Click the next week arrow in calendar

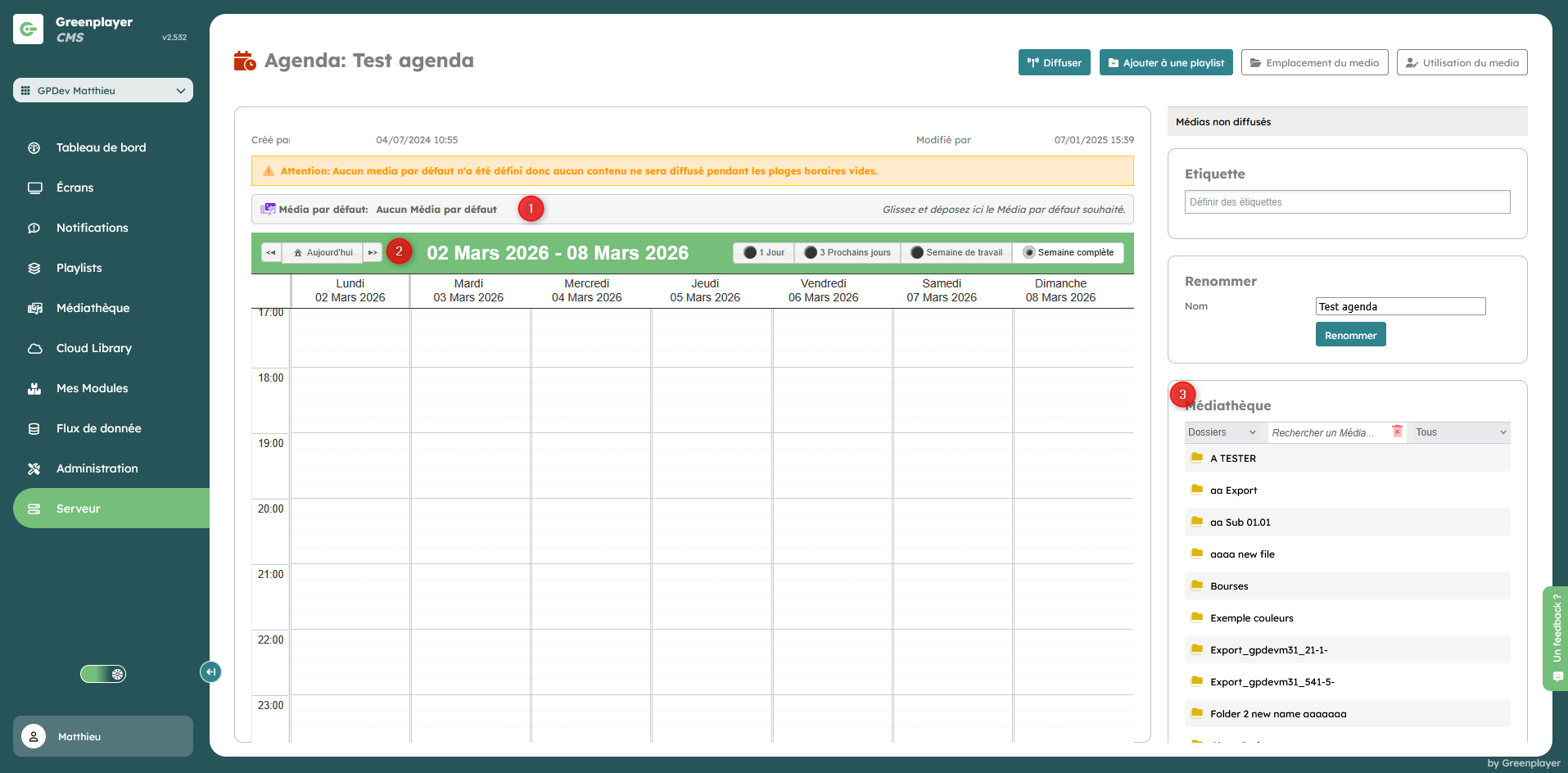(x=373, y=253)
